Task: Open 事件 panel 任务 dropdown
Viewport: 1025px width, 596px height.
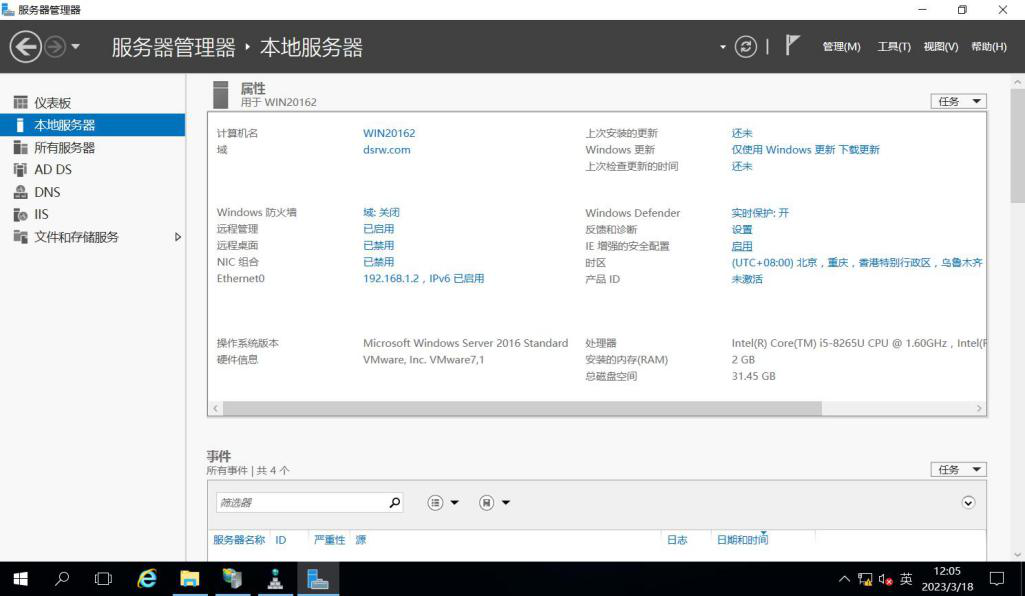Action: 958,469
